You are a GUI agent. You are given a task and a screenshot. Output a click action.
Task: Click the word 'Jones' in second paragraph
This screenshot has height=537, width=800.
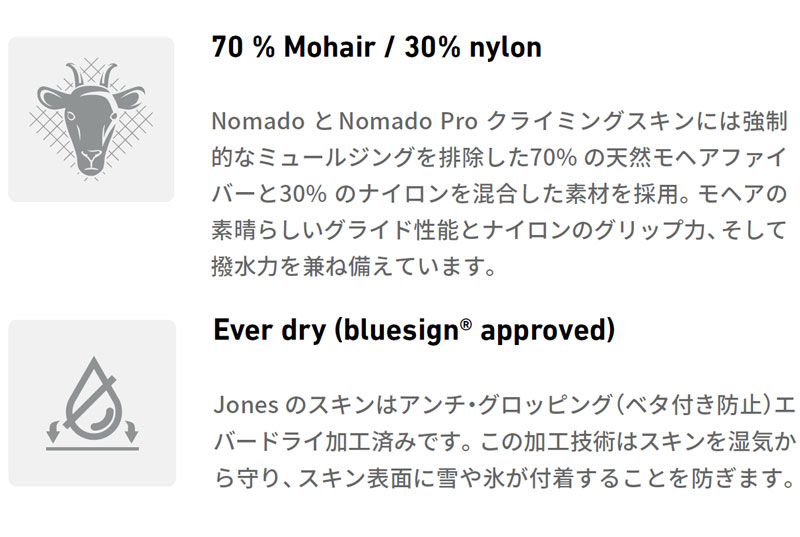[246, 405]
